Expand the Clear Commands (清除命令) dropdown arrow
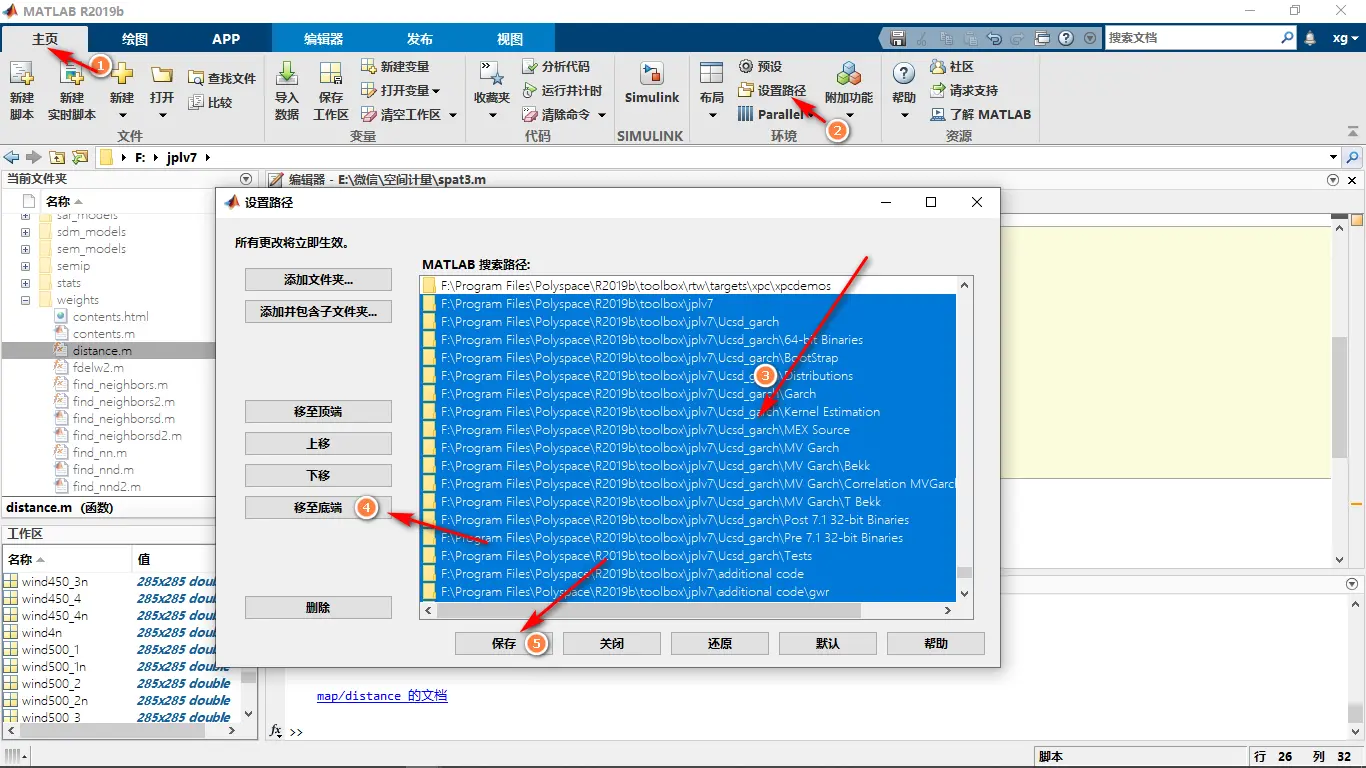Image resolution: width=1366 pixels, height=768 pixels. click(602, 115)
